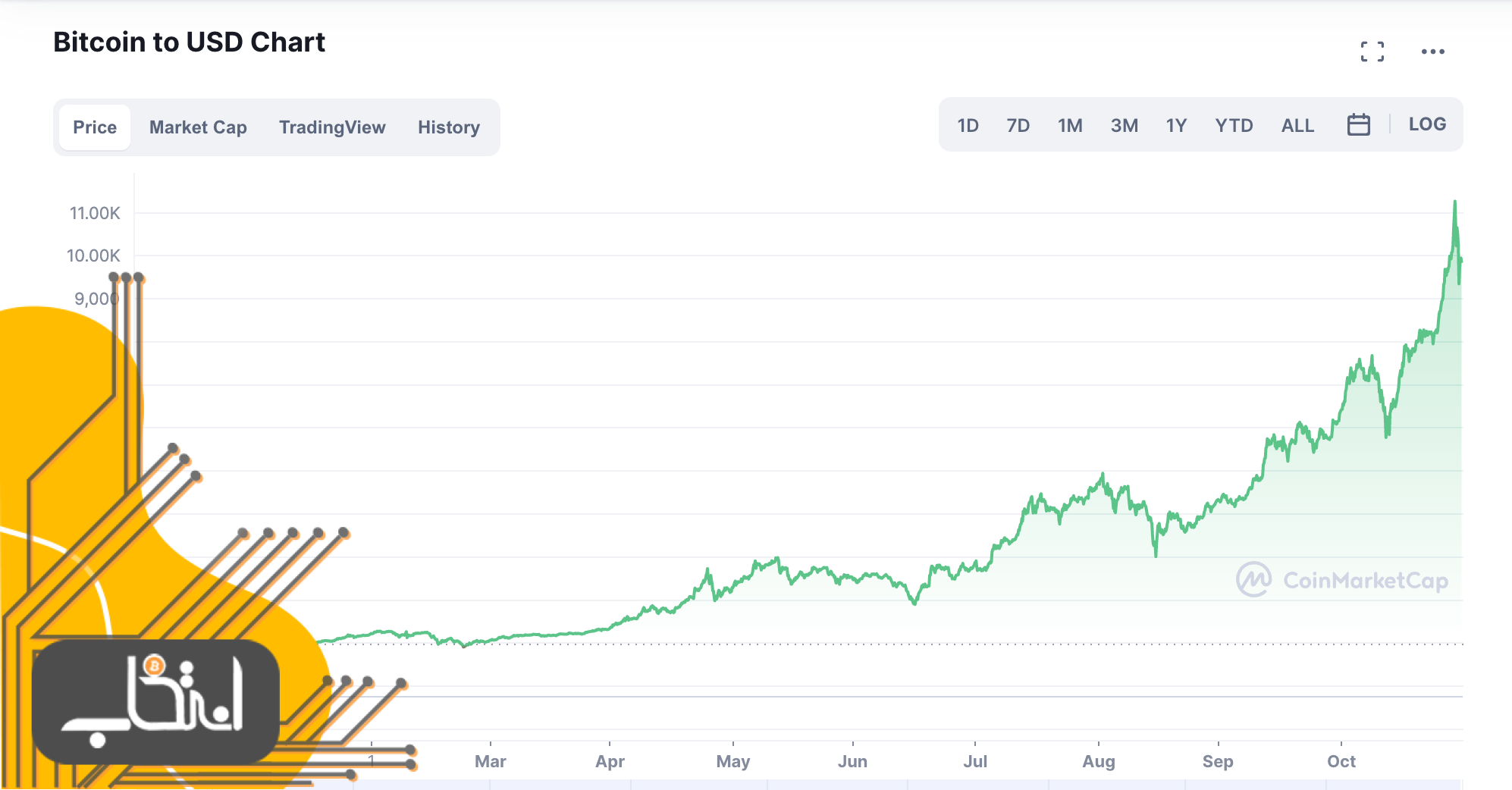Show the ALL time range

click(1297, 125)
